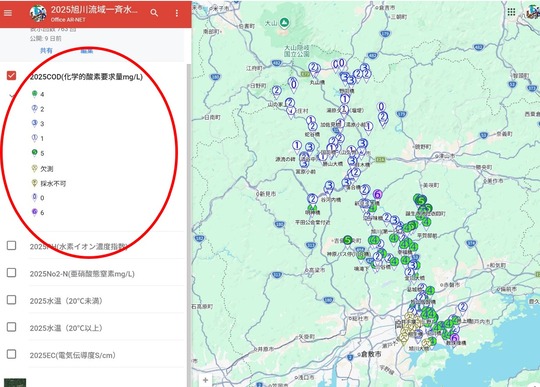Enable the 2025水温（20℃未満）checkbox
The width and height of the screenshot is (540, 387).
[x=11, y=300]
